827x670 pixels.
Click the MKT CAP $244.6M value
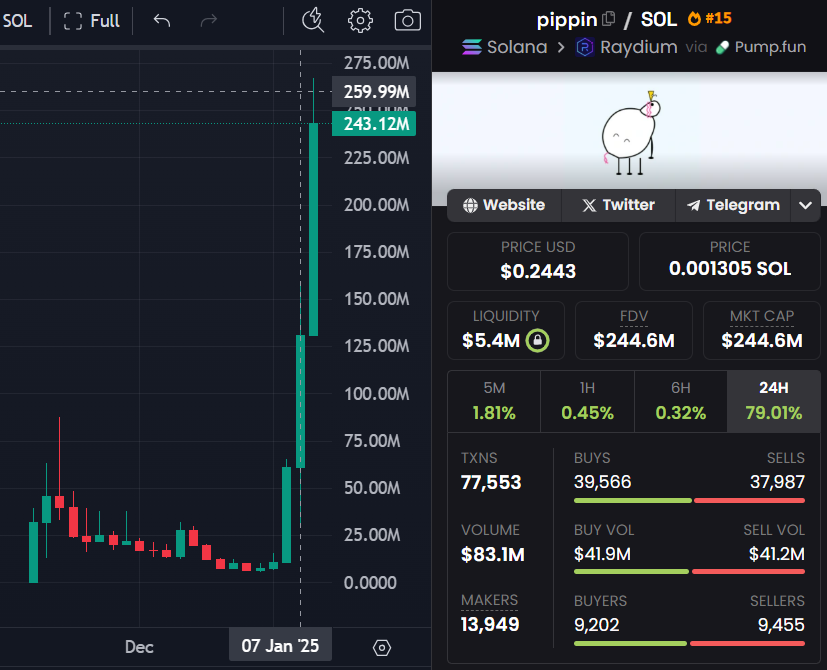(762, 341)
